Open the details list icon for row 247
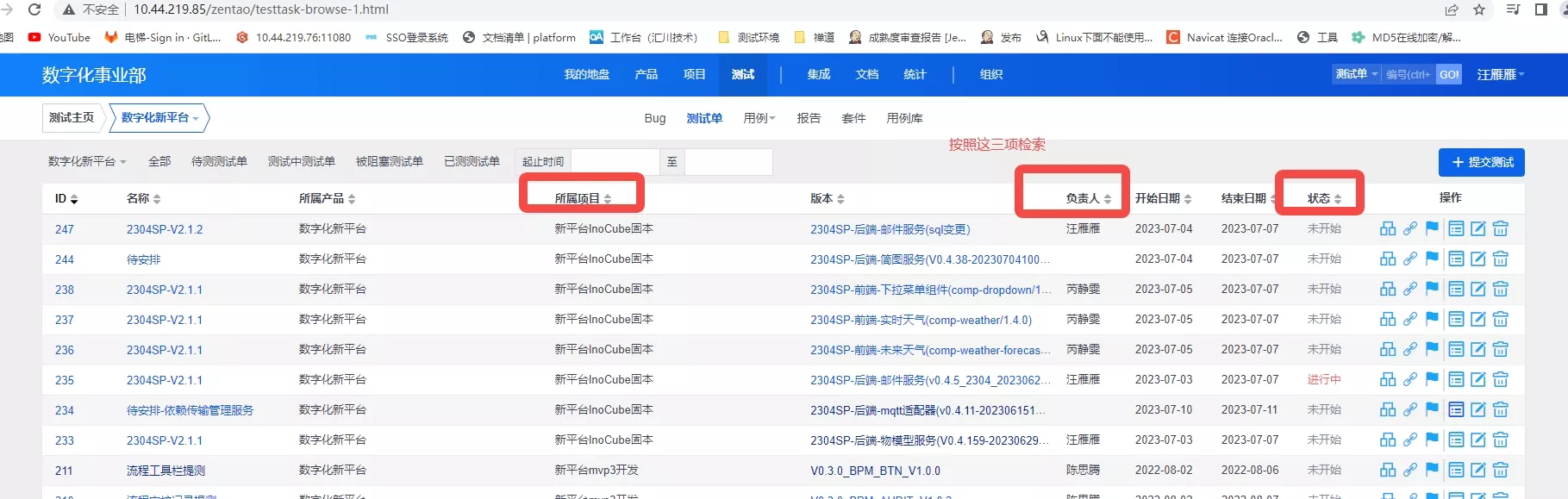1568x499 pixels. click(1456, 229)
